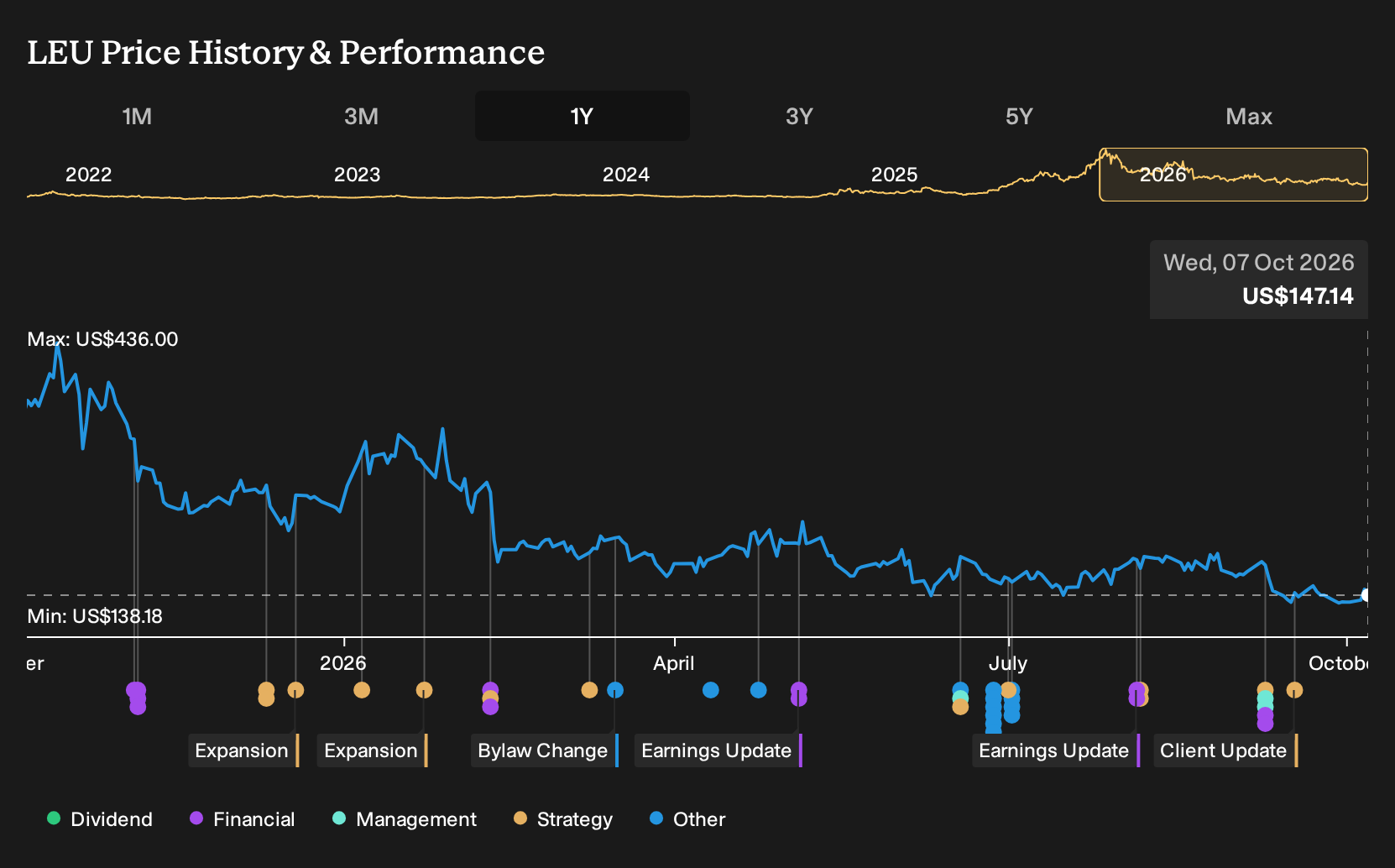The height and width of the screenshot is (868, 1395).
Task: Open Earnings Update tag next to Bylaw Change
Action: click(718, 750)
